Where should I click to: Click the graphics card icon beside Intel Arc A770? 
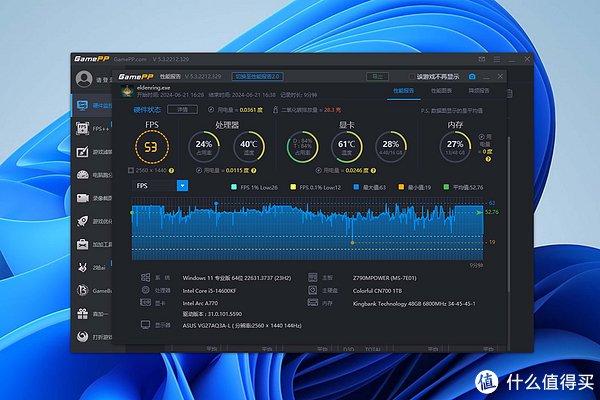(145, 302)
